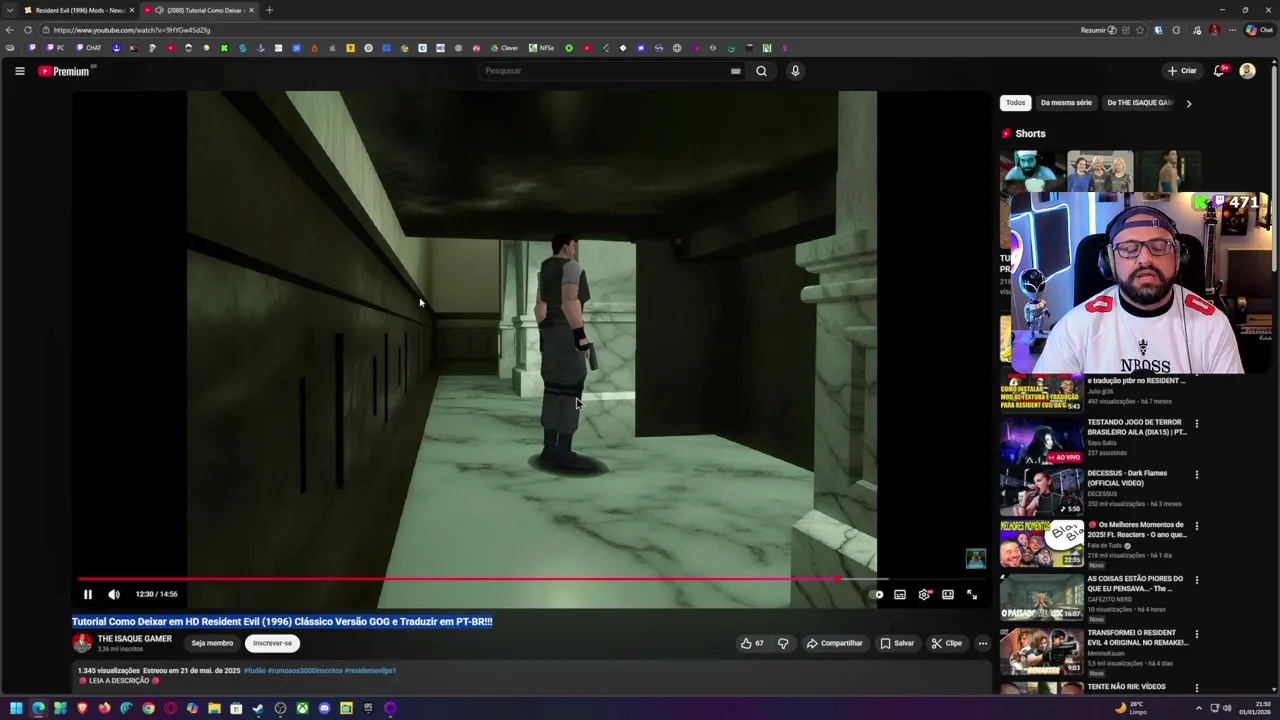This screenshot has width=1280, height=720.
Task: Pause the video
Action: point(87,594)
